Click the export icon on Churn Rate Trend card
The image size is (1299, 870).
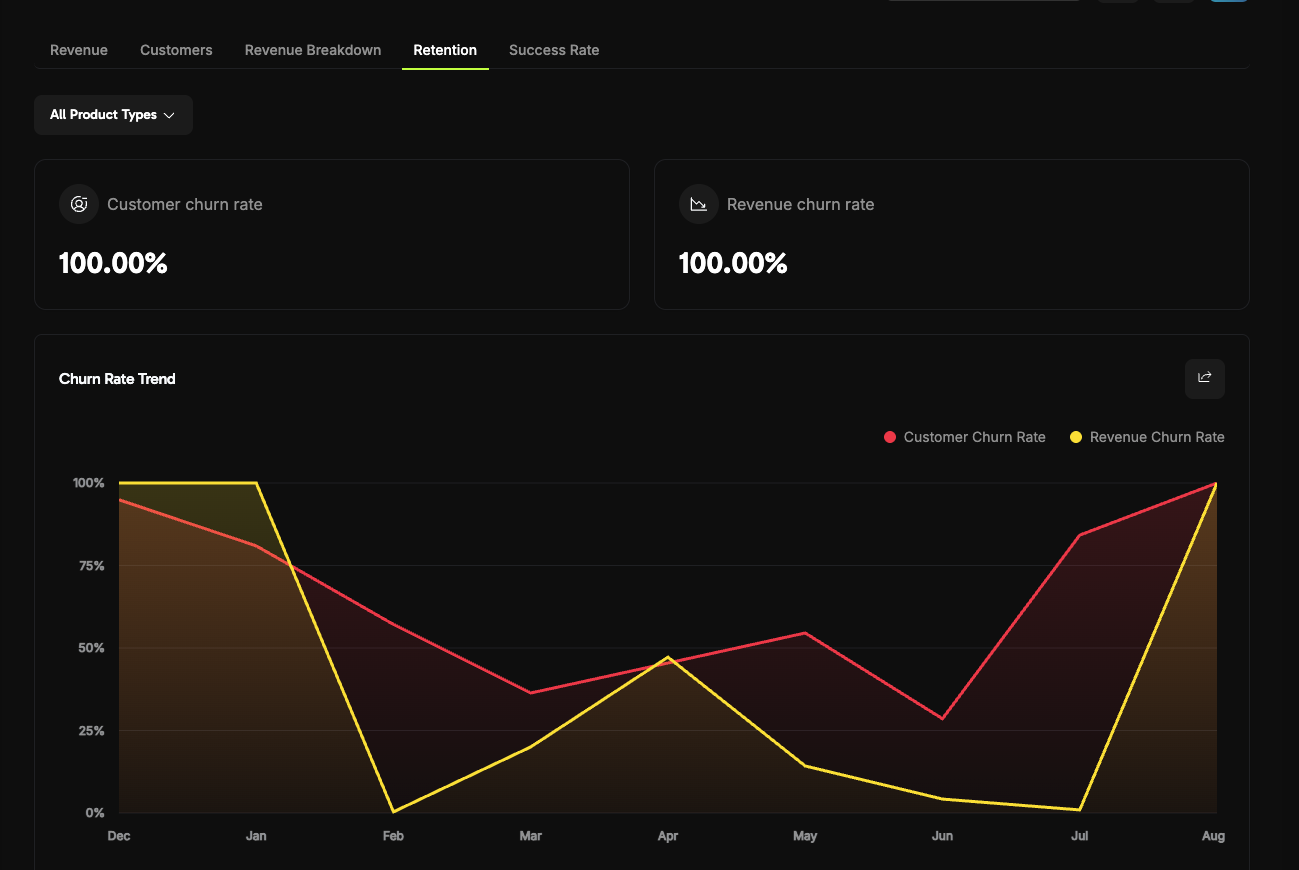[x=1204, y=378]
